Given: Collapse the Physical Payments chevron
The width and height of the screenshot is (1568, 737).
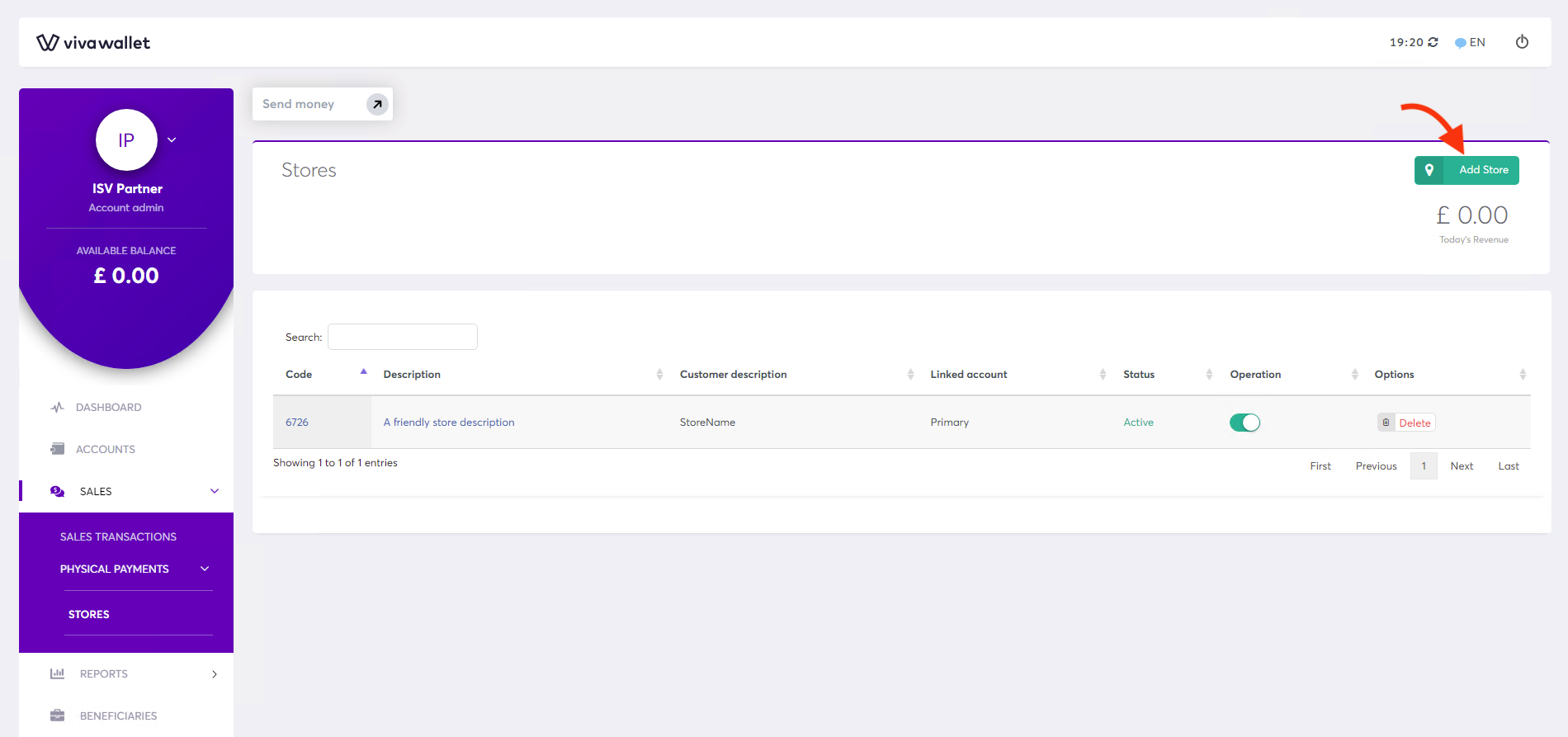Looking at the screenshot, I should click(205, 569).
